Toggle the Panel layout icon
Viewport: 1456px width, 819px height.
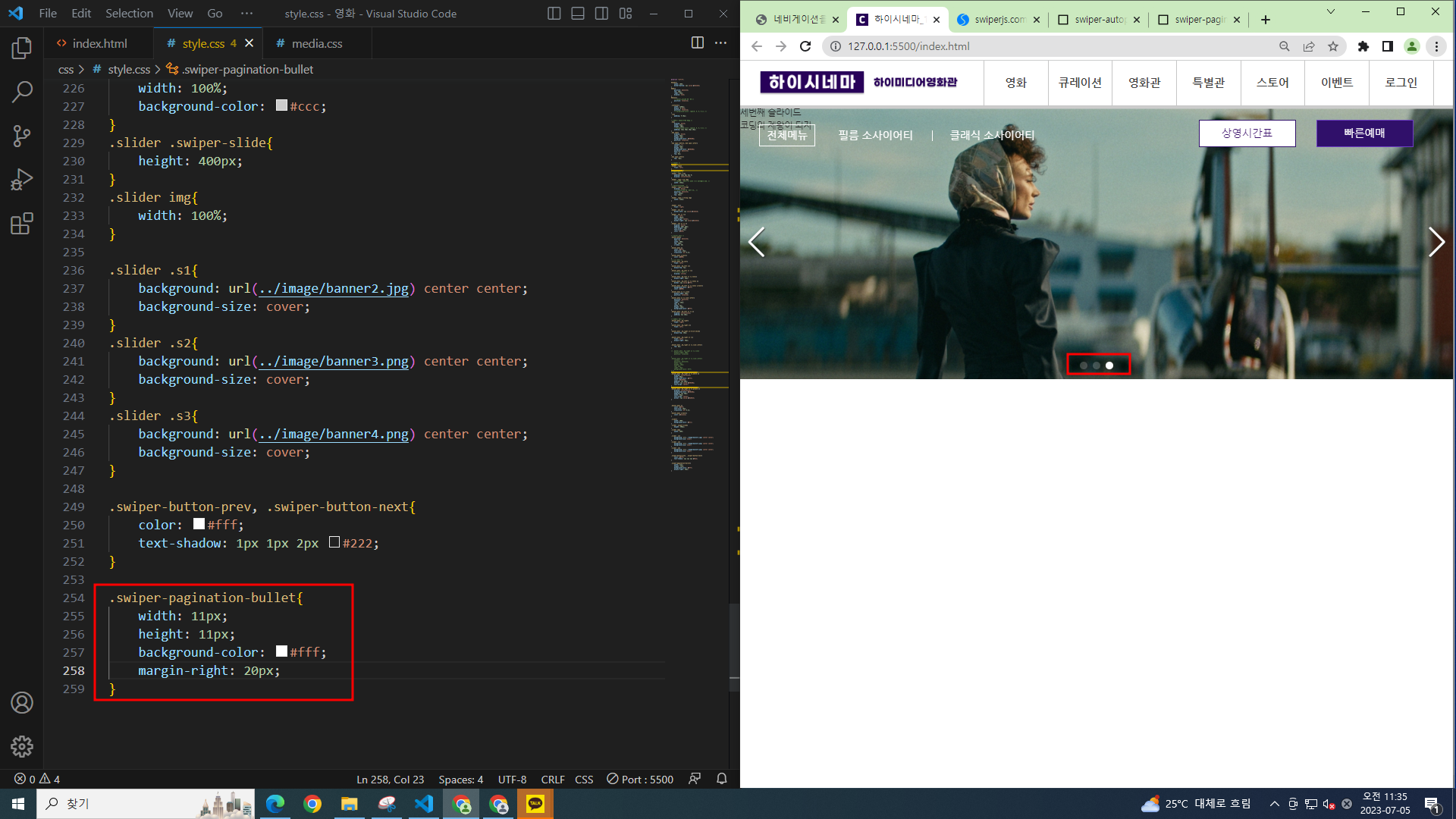(x=577, y=14)
